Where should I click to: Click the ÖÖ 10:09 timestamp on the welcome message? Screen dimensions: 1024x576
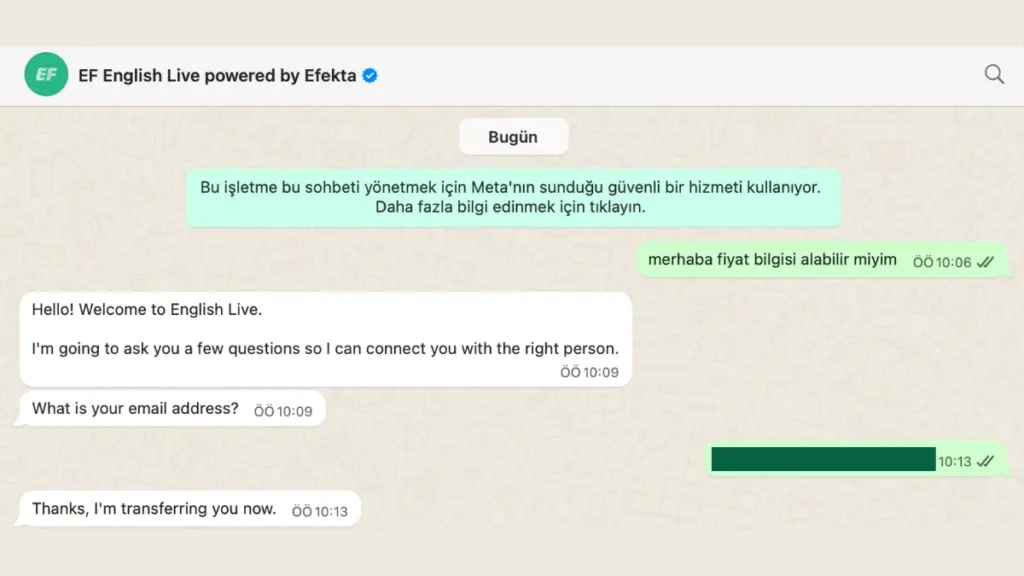pos(589,372)
